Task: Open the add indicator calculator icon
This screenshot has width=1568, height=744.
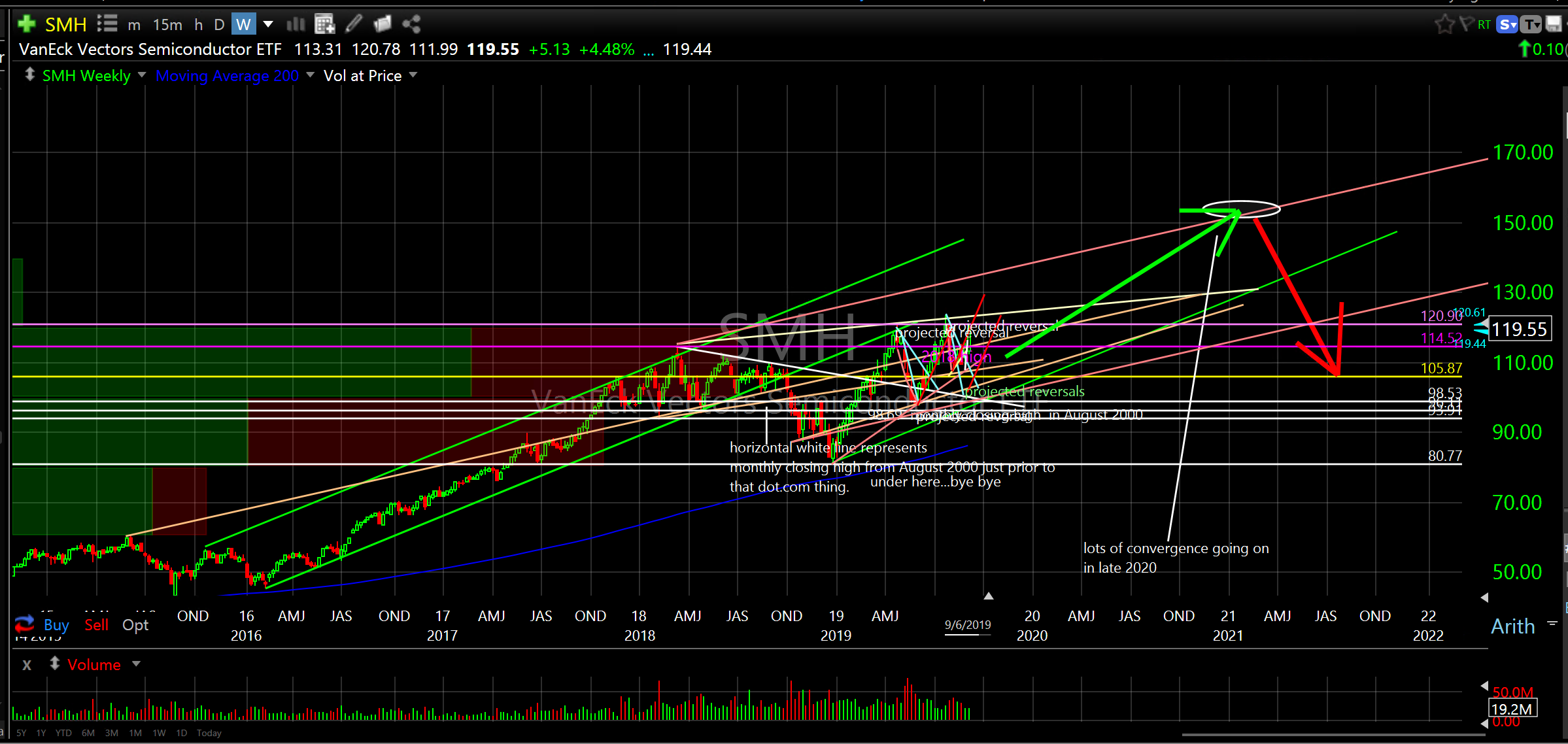Action: (x=324, y=25)
